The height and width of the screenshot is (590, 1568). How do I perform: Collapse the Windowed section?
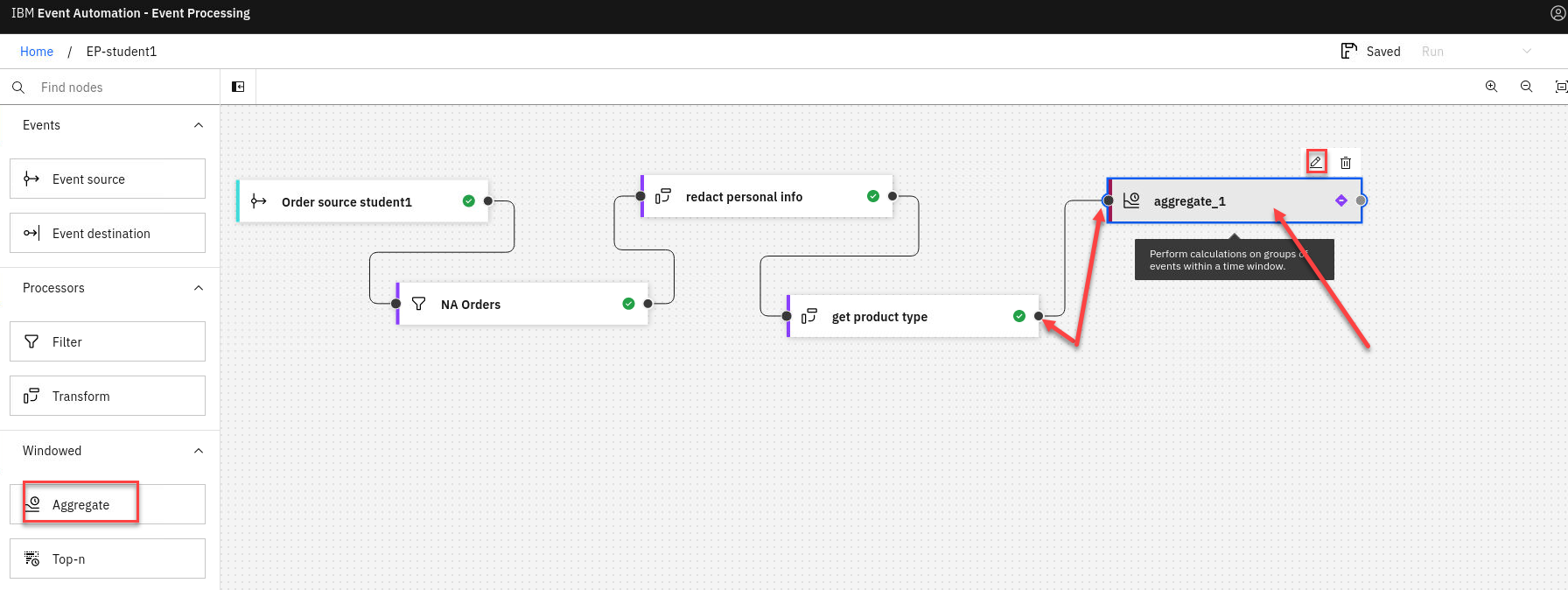coord(199,451)
